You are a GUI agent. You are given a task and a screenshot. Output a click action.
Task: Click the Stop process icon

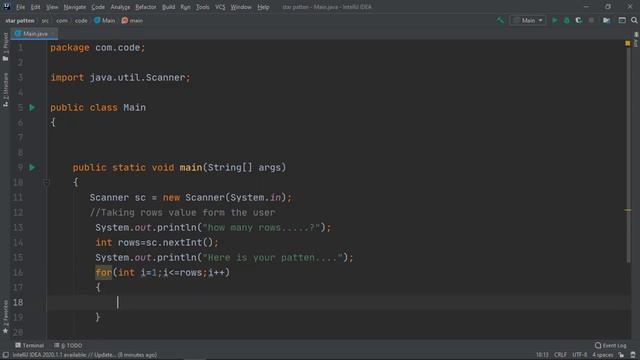591,20
